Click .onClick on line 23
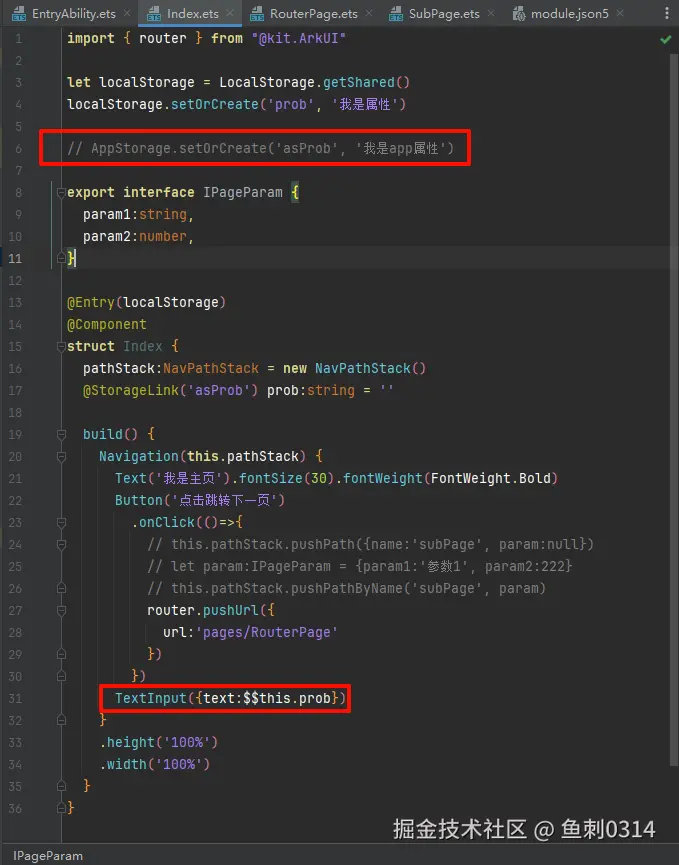The width and height of the screenshot is (679, 865). coord(163,522)
